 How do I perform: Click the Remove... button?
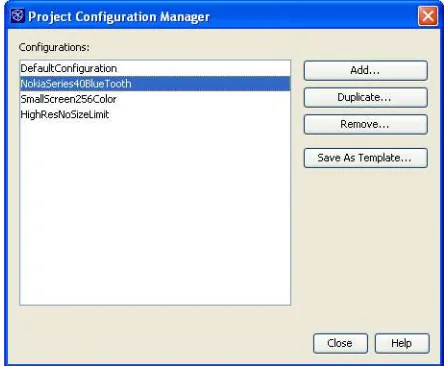(365, 124)
